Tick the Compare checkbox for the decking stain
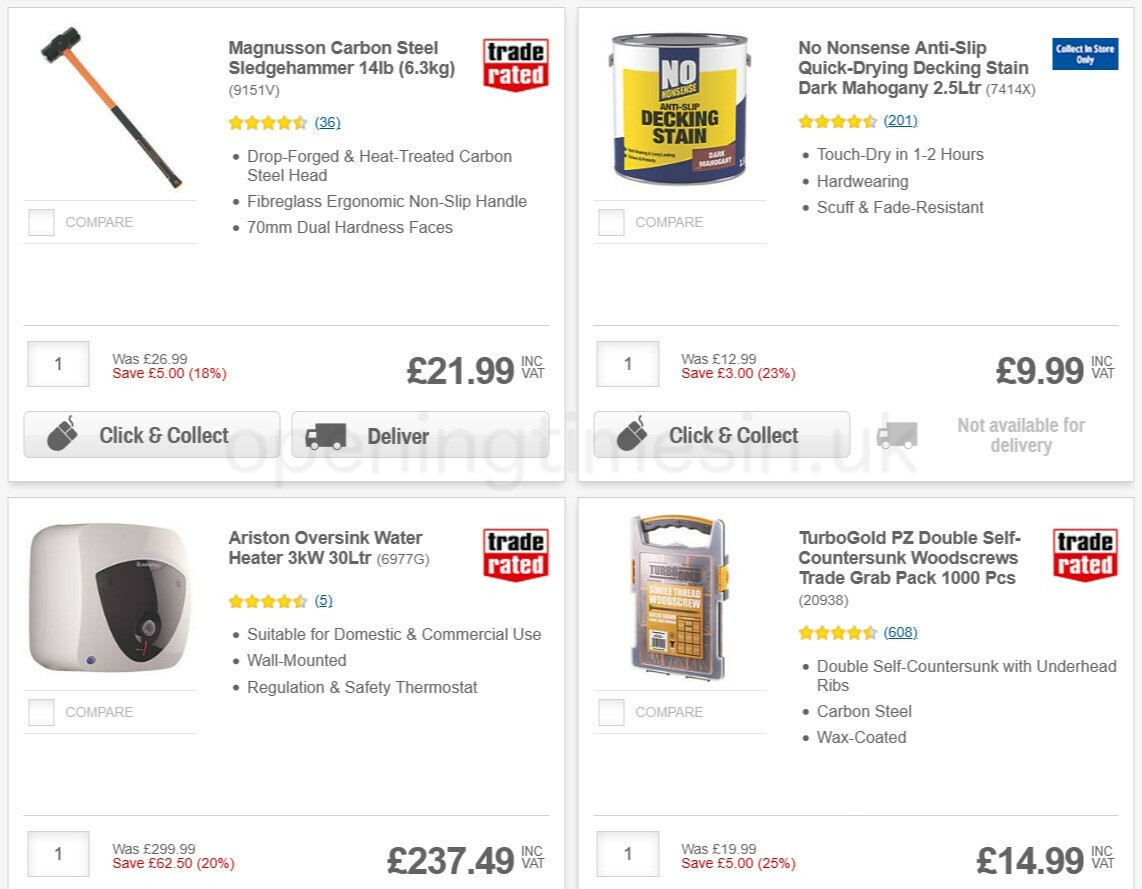The image size is (1142, 889). [x=610, y=222]
